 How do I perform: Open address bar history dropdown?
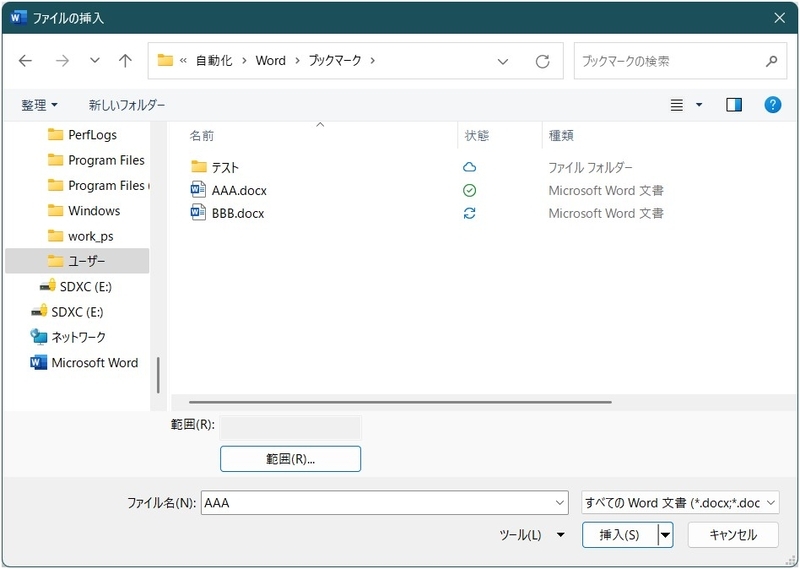point(503,61)
